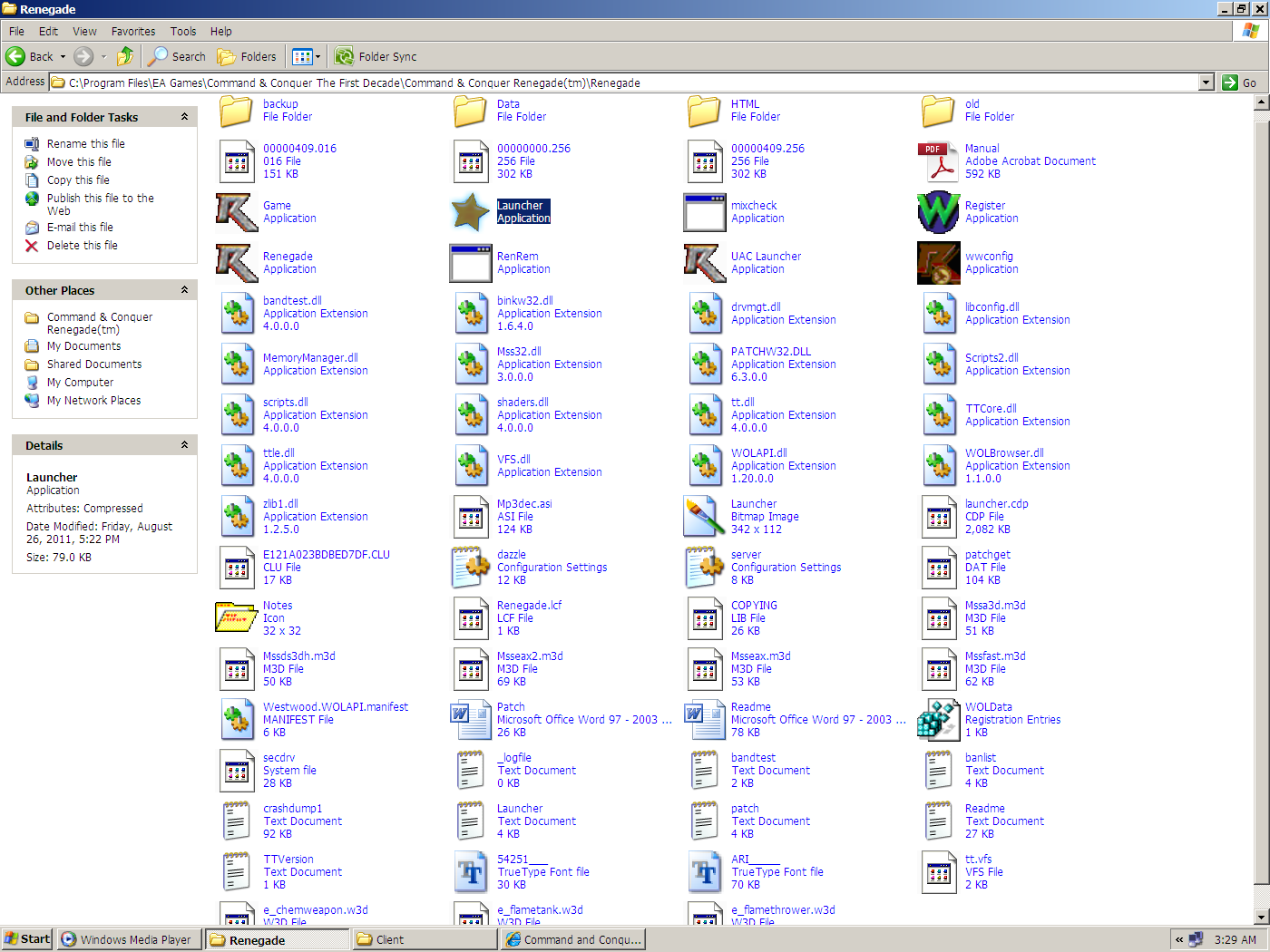Image resolution: width=1270 pixels, height=952 pixels.
Task: Select the wwconfig application icon
Action: (939, 263)
